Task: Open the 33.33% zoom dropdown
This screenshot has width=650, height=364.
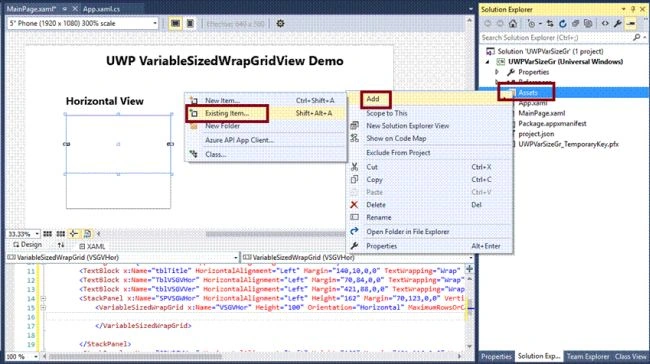Action: [x=24, y=234]
